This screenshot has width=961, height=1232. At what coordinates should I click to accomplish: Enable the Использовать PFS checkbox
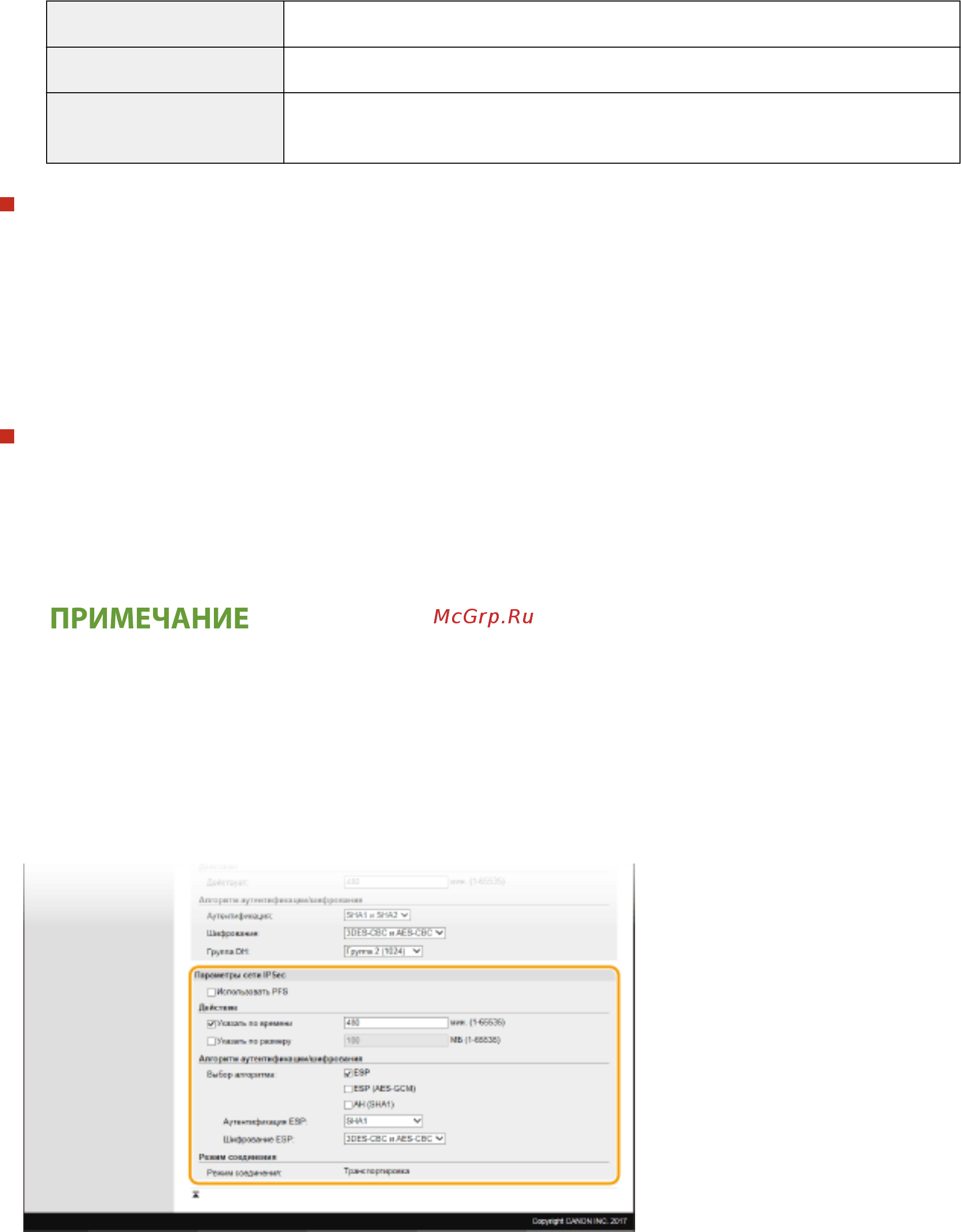(x=211, y=992)
